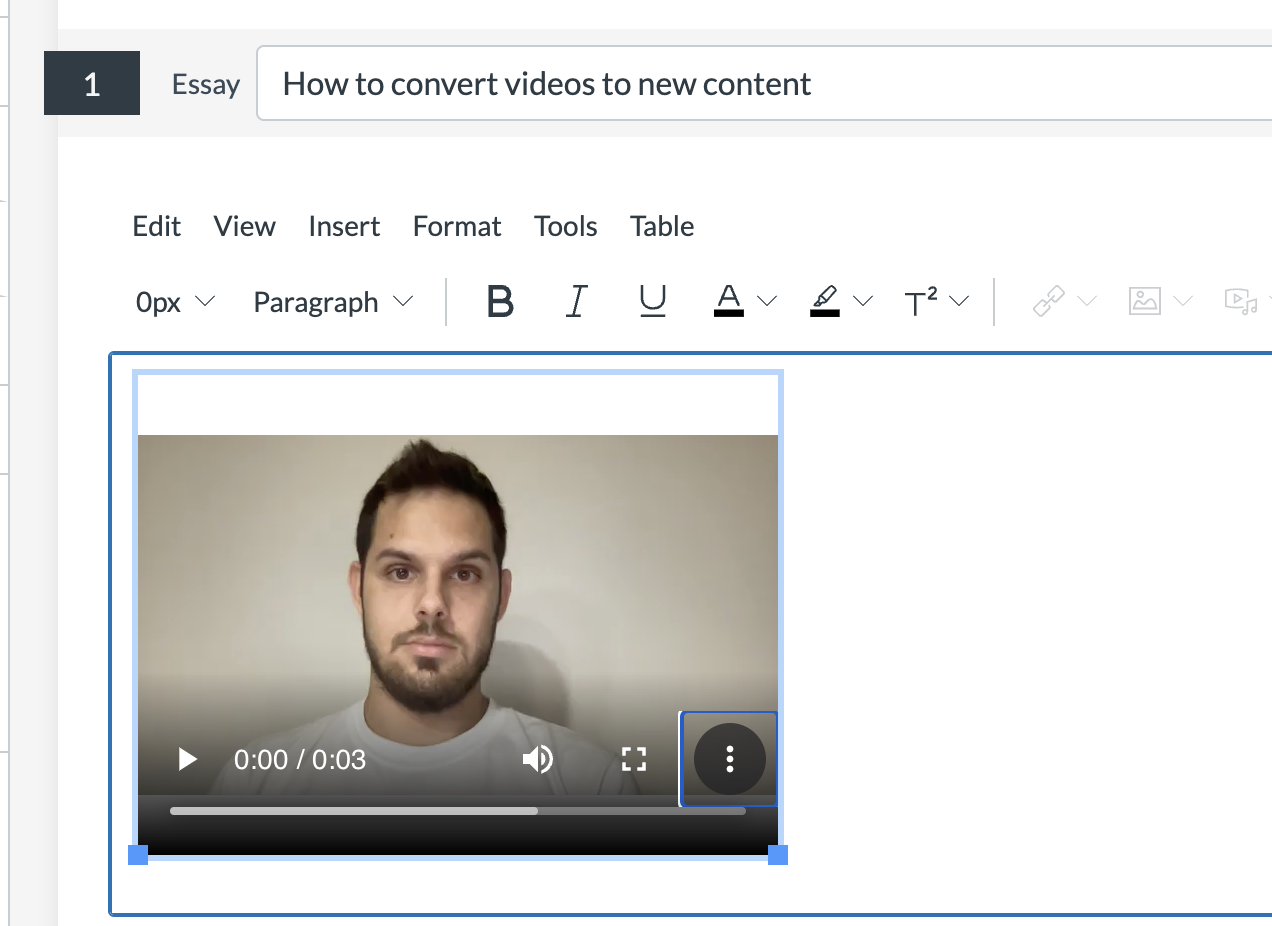Open video three-dot more options

point(730,760)
